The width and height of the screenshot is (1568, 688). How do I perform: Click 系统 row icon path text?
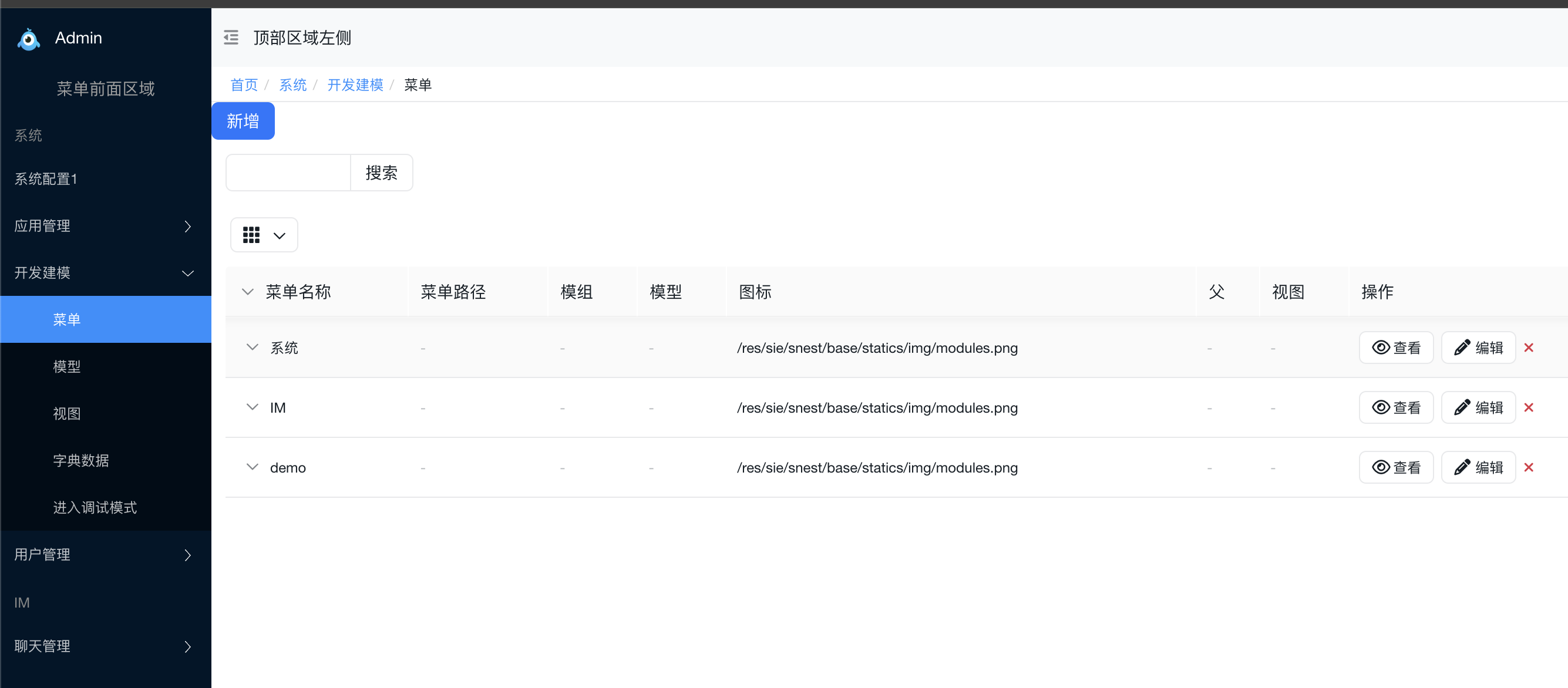pyautogui.click(x=877, y=348)
